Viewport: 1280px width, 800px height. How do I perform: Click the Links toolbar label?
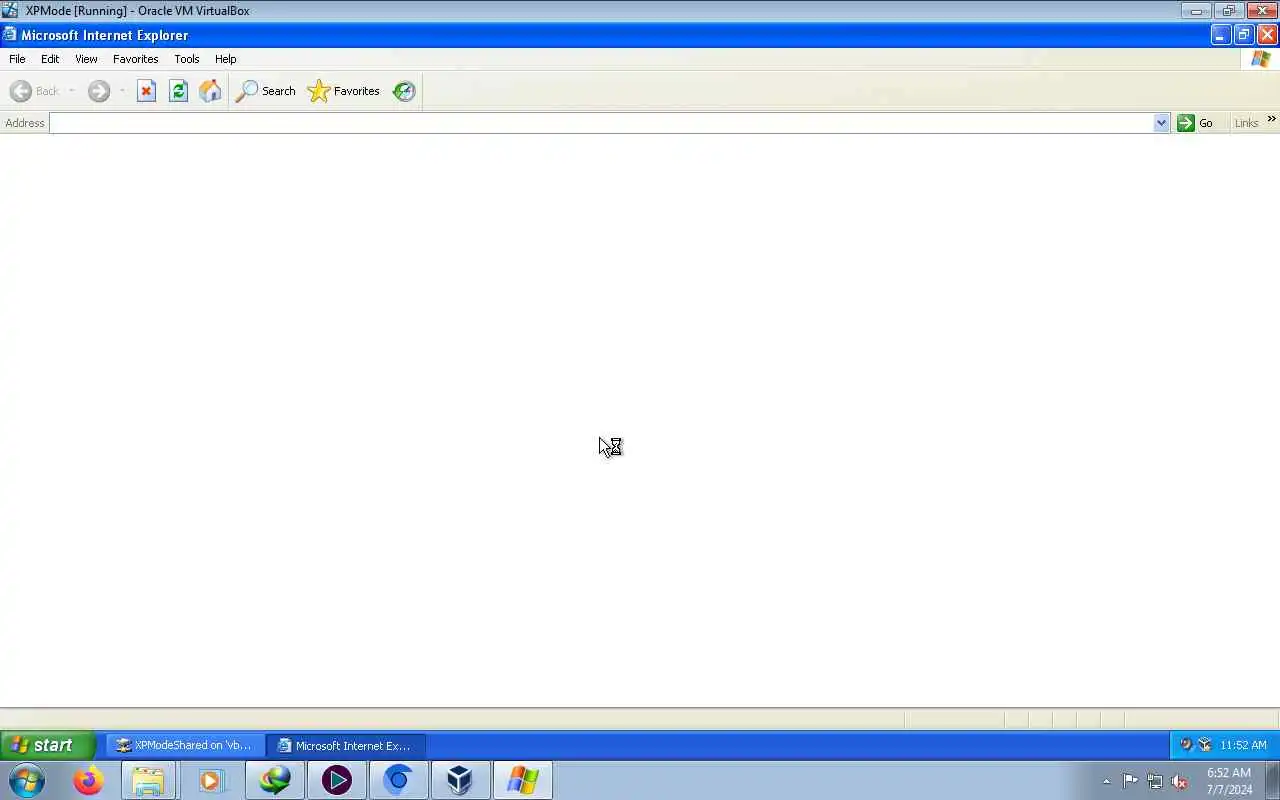[x=1246, y=123]
